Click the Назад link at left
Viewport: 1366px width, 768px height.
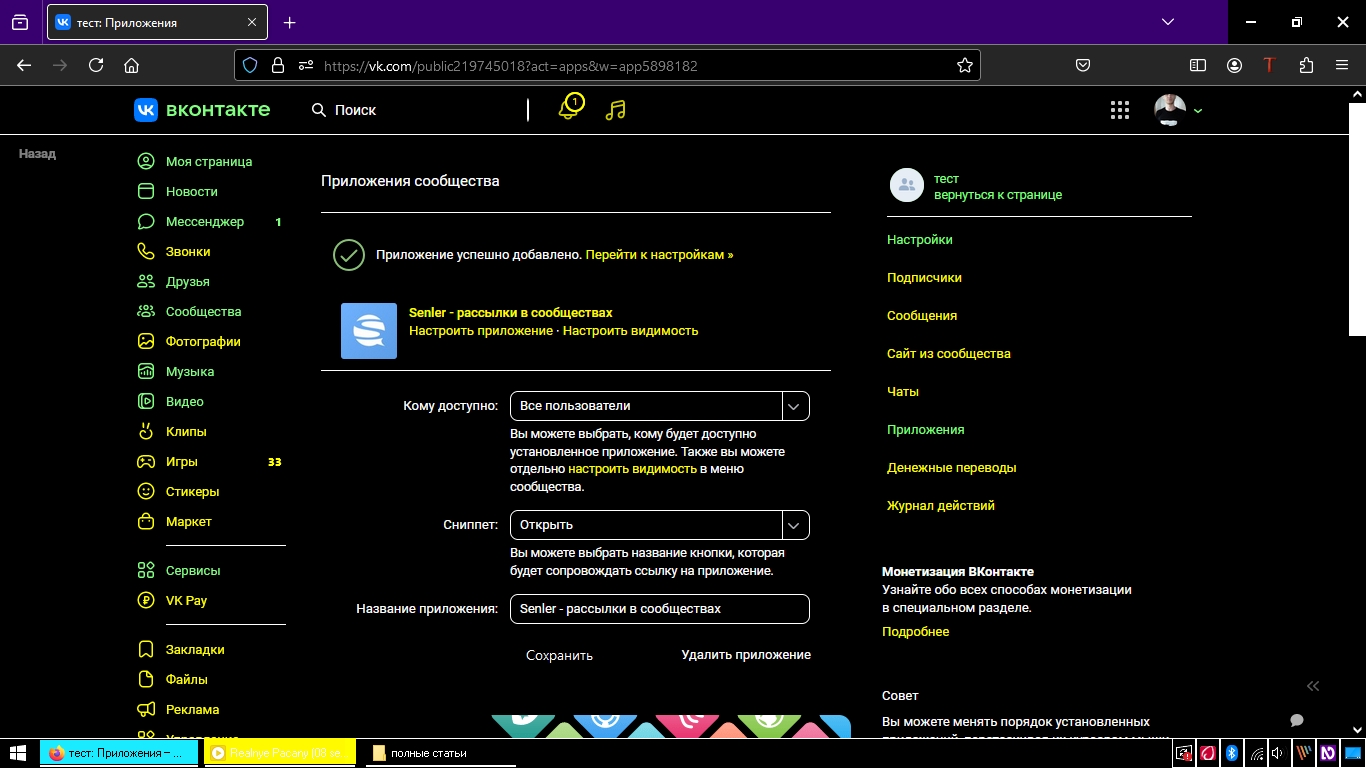[37, 154]
